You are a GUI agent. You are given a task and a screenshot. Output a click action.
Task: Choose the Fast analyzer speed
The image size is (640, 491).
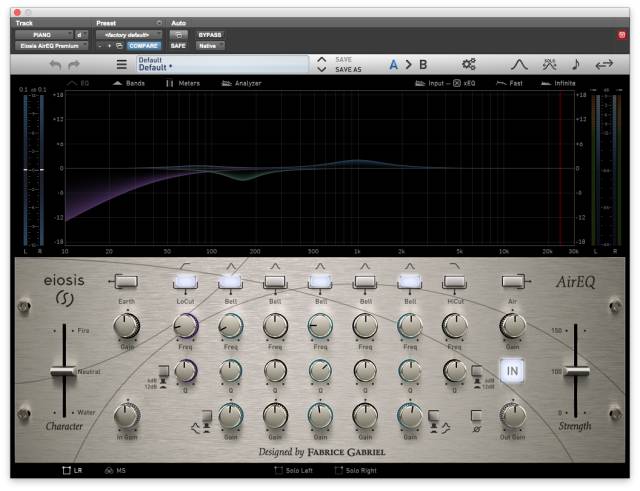point(509,83)
